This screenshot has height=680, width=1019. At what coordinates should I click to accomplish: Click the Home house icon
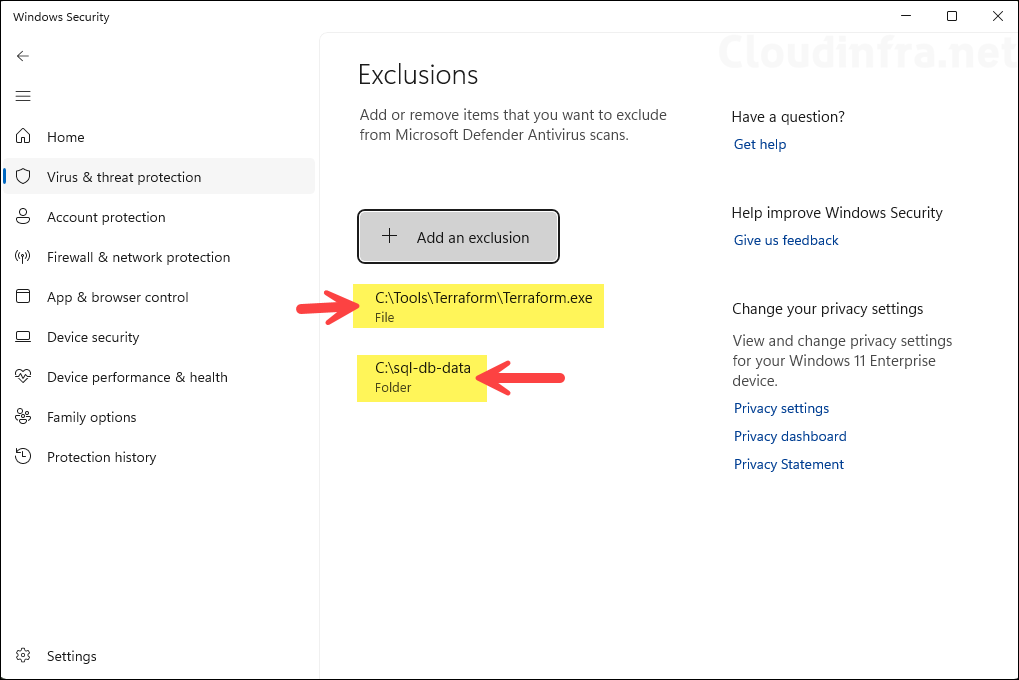click(x=22, y=137)
